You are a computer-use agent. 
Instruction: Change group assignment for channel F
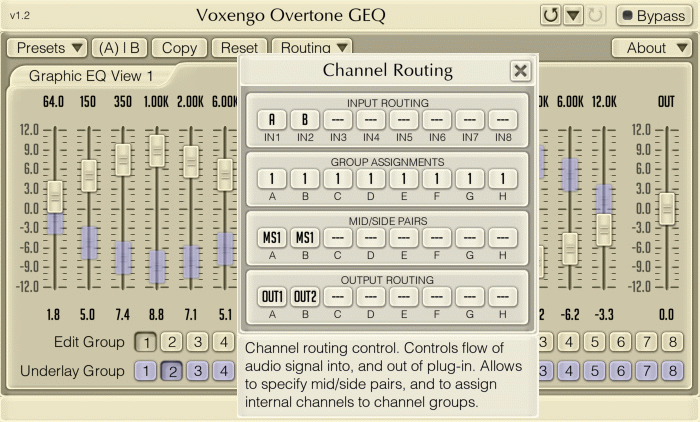coord(437,179)
